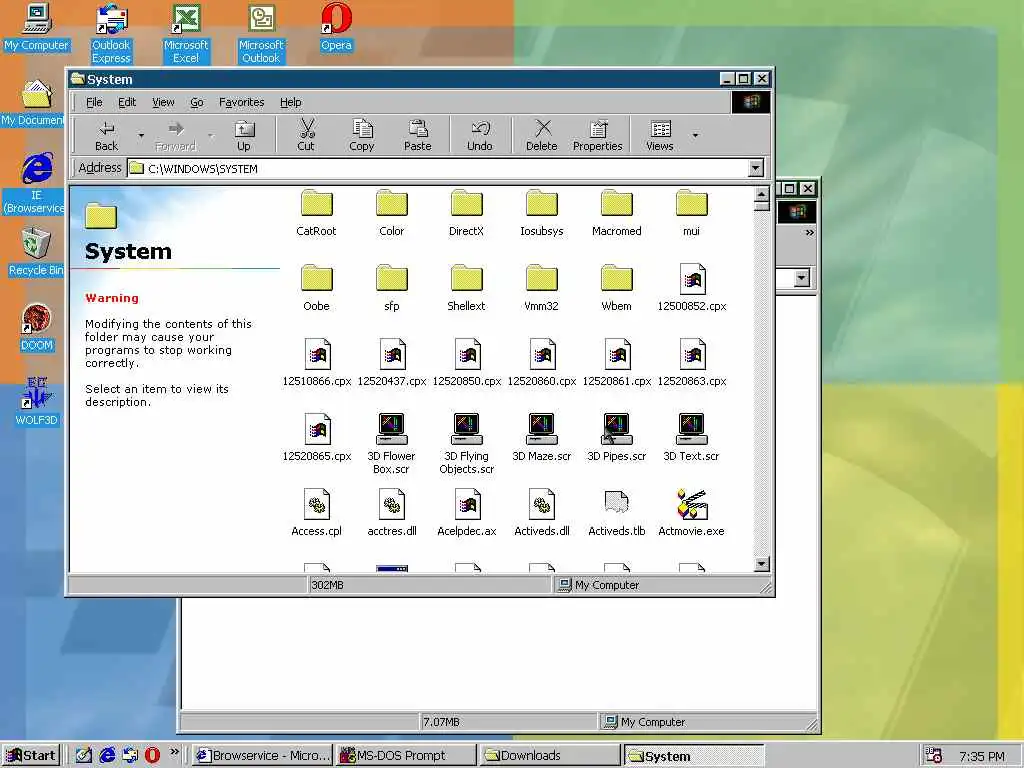The width and height of the screenshot is (1024, 768).
Task: Select the Macromed folder
Action: [x=616, y=213]
